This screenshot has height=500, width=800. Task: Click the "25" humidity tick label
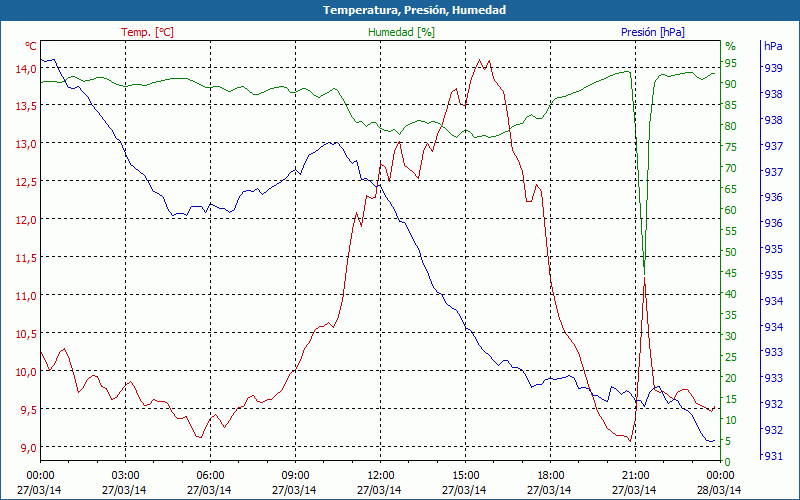731,357
